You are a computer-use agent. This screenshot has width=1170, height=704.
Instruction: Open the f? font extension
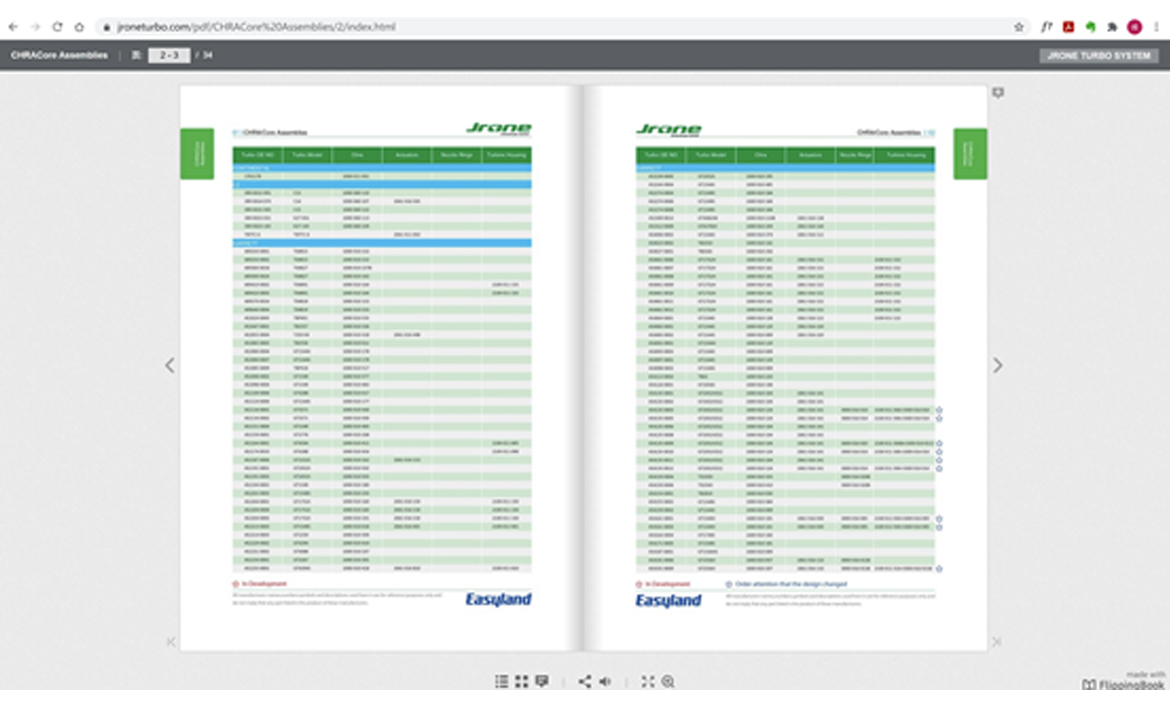[x=1047, y=27]
